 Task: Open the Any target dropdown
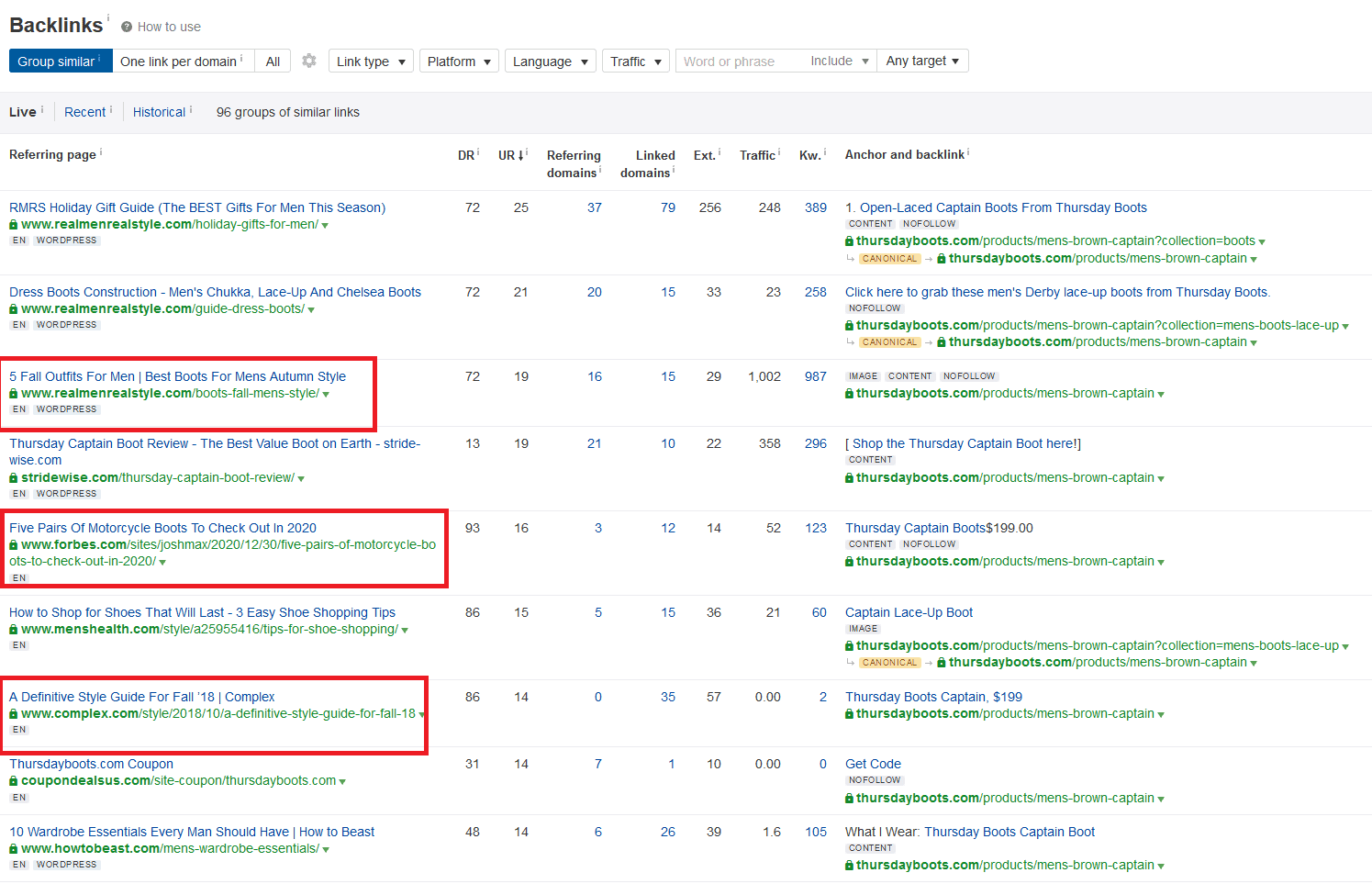(922, 61)
